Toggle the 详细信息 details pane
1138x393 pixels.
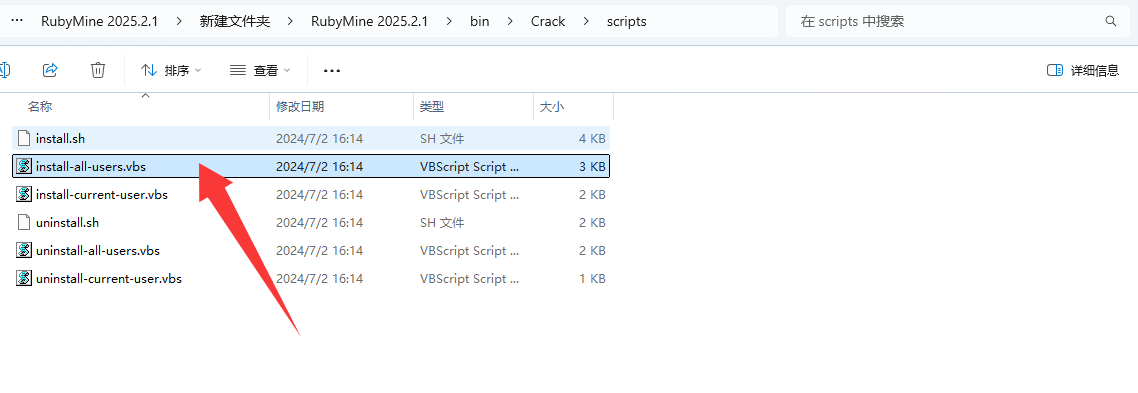coord(1084,70)
